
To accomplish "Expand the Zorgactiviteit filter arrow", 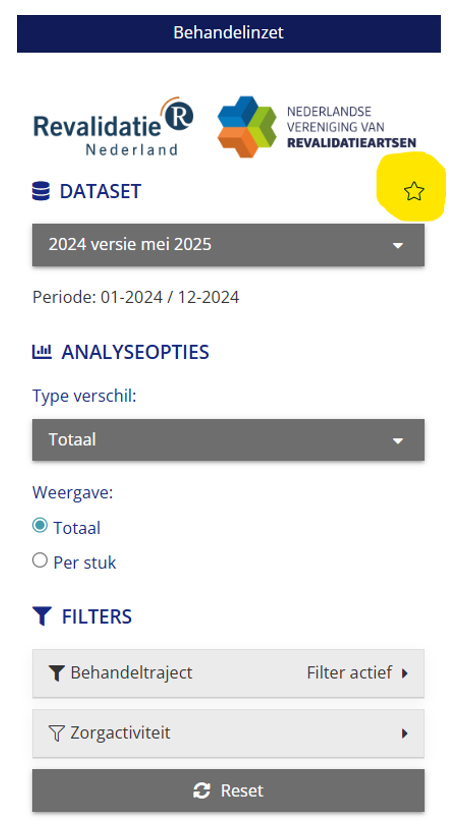I will [404, 733].
